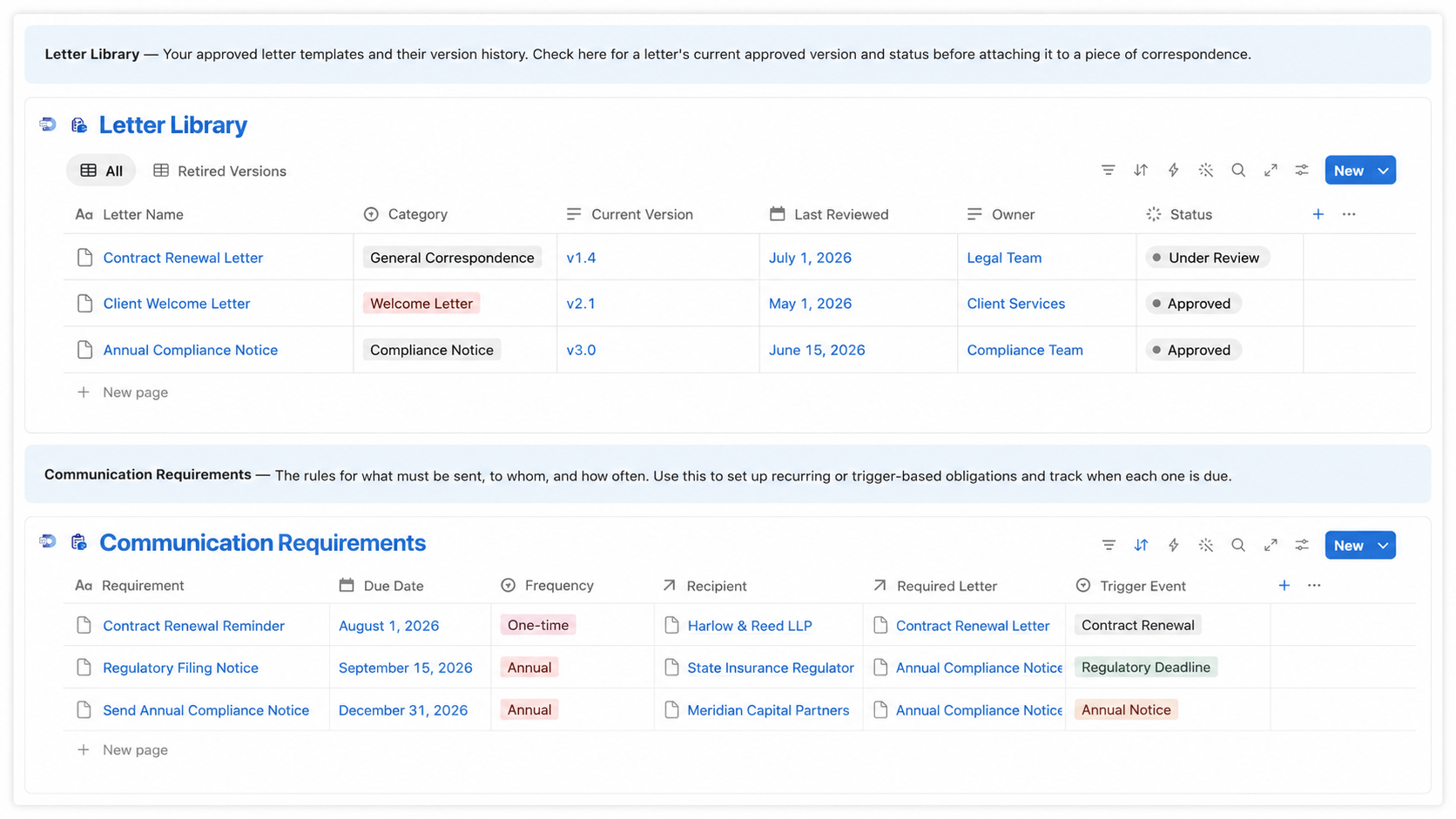This screenshot has height=819, width=1456.
Task: Open New dropdown arrow in Communication Requirements
Action: click(1383, 546)
